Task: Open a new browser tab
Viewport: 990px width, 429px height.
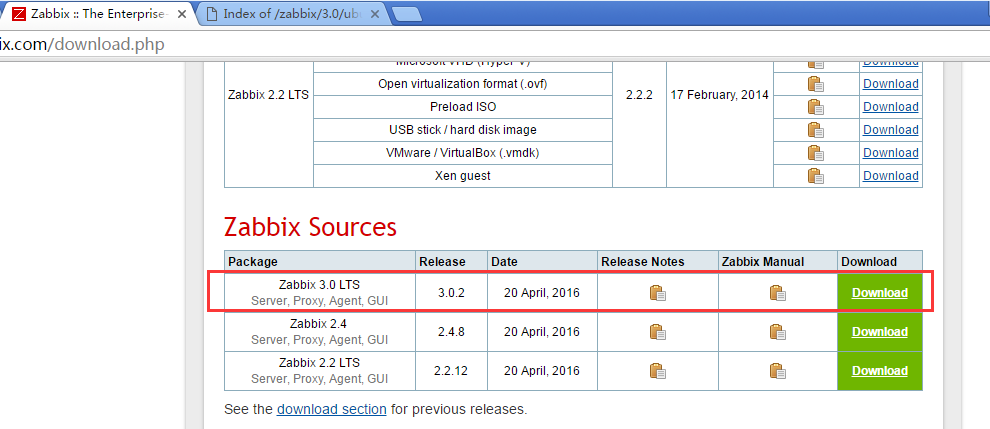Action: (407, 15)
